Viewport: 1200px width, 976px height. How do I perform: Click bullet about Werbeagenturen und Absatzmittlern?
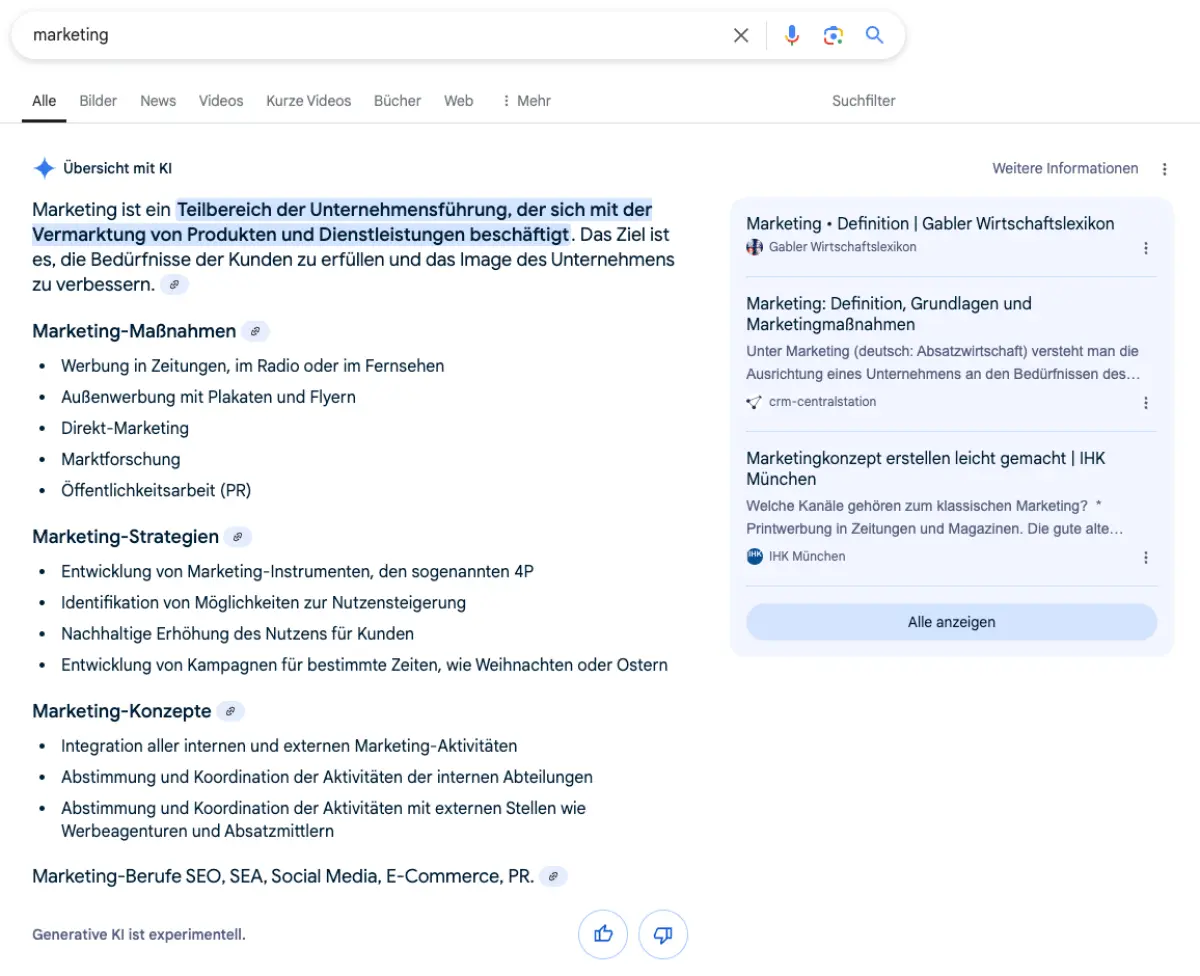pyautogui.click(x=323, y=819)
